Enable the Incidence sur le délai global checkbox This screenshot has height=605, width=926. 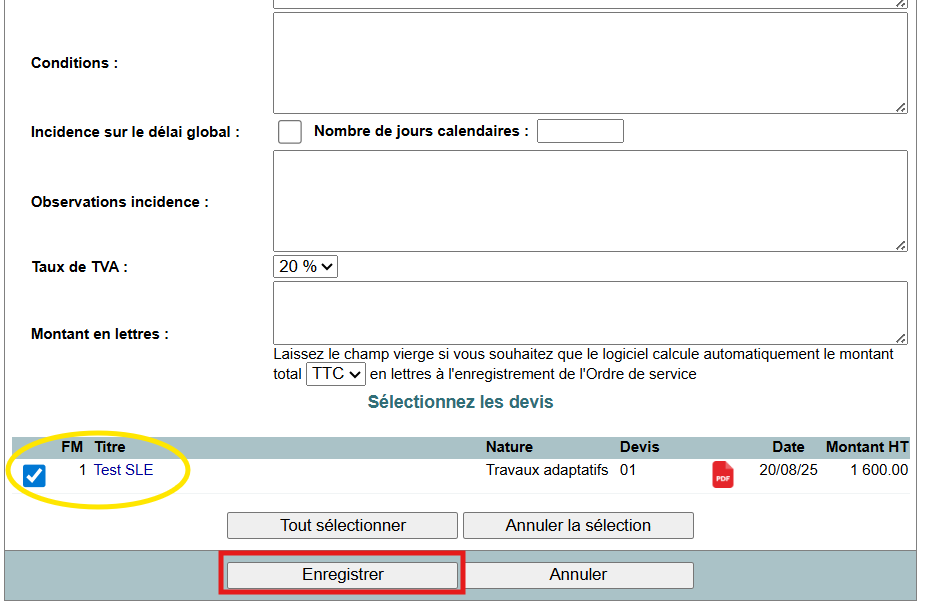coord(290,131)
